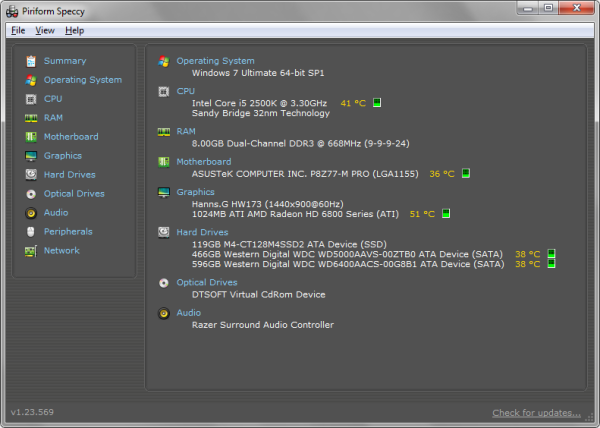600x428 pixels.
Task: Open the View menu
Action: [45, 31]
